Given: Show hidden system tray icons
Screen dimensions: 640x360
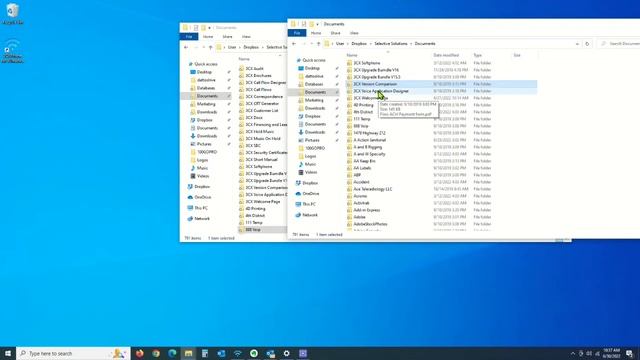Looking at the screenshot, I should 572,353.
